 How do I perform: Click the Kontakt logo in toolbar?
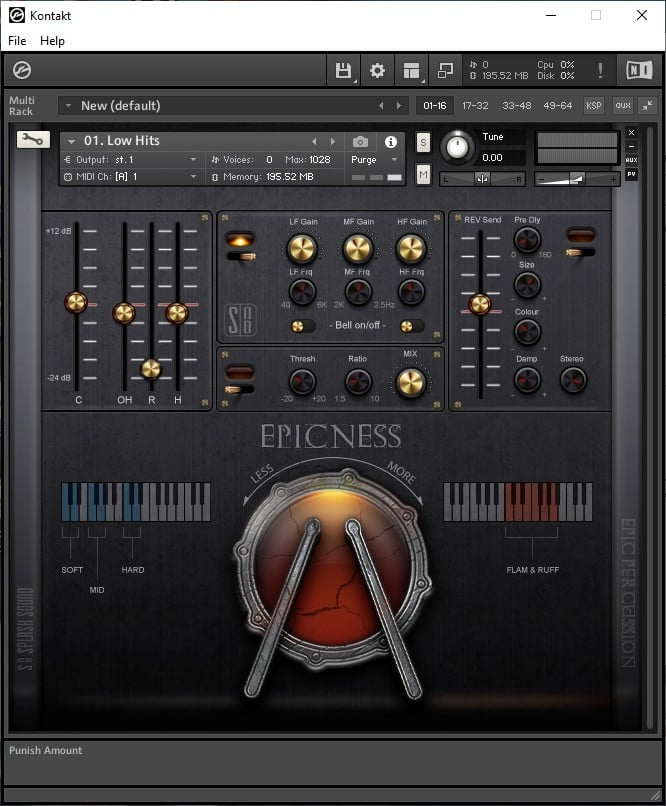click(22, 70)
